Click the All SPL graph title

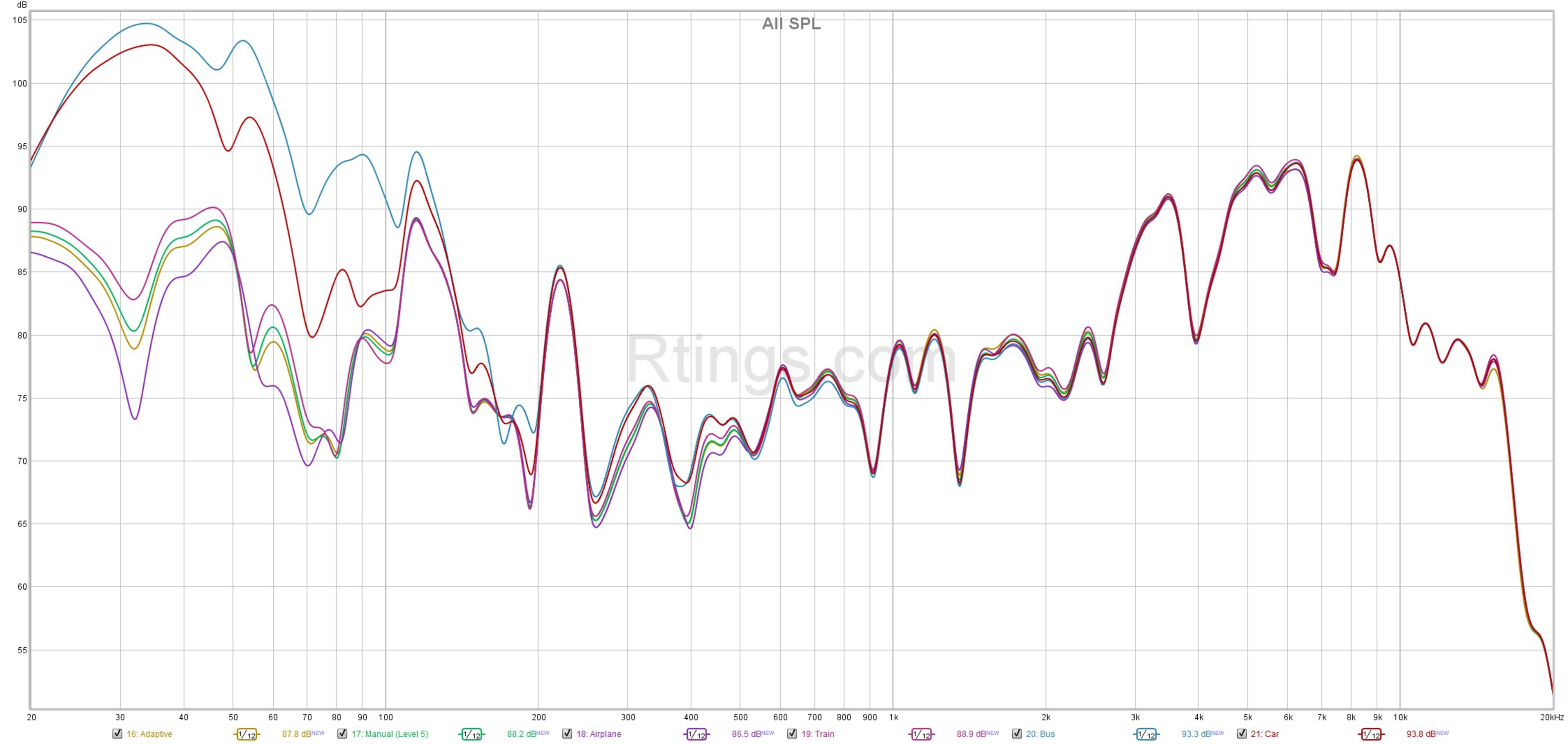point(791,24)
